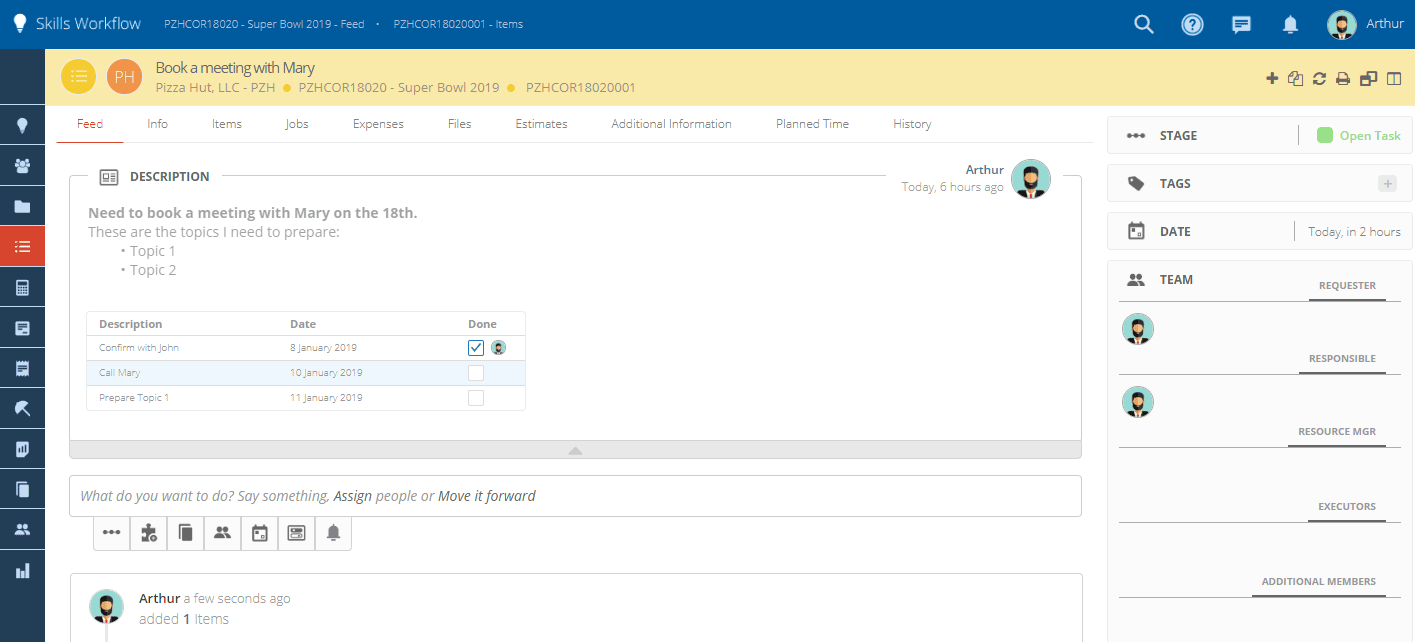
Task: Click the calculator icon in left sidebar
Action: (22, 287)
